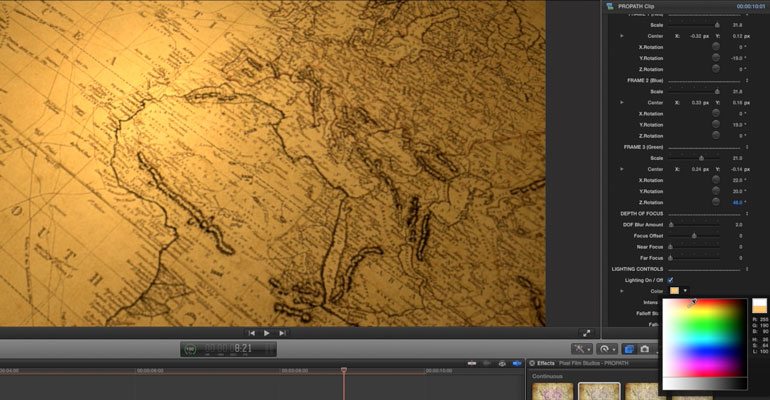This screenshot has height=400, width=770.
Task: Click the Frame 2 (Blue) Z.Rotation dial
Action: (716, 135)
